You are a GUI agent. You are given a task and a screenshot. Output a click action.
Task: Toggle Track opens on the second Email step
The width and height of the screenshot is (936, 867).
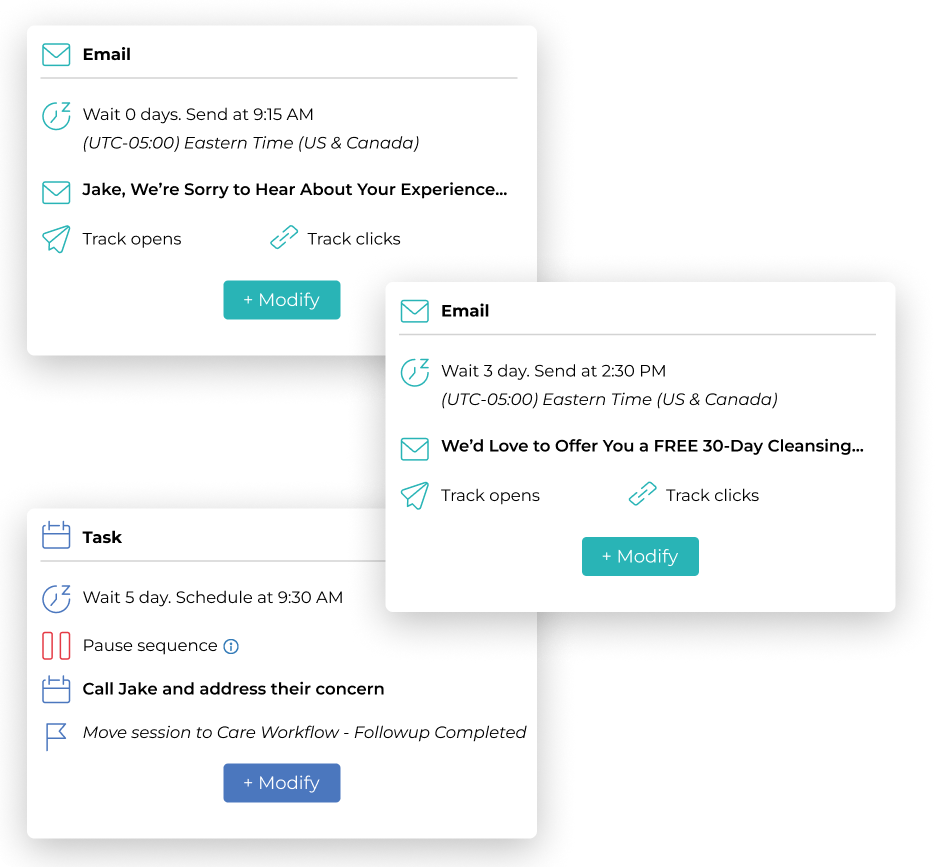pyautogui.click(x=490, y=495)
